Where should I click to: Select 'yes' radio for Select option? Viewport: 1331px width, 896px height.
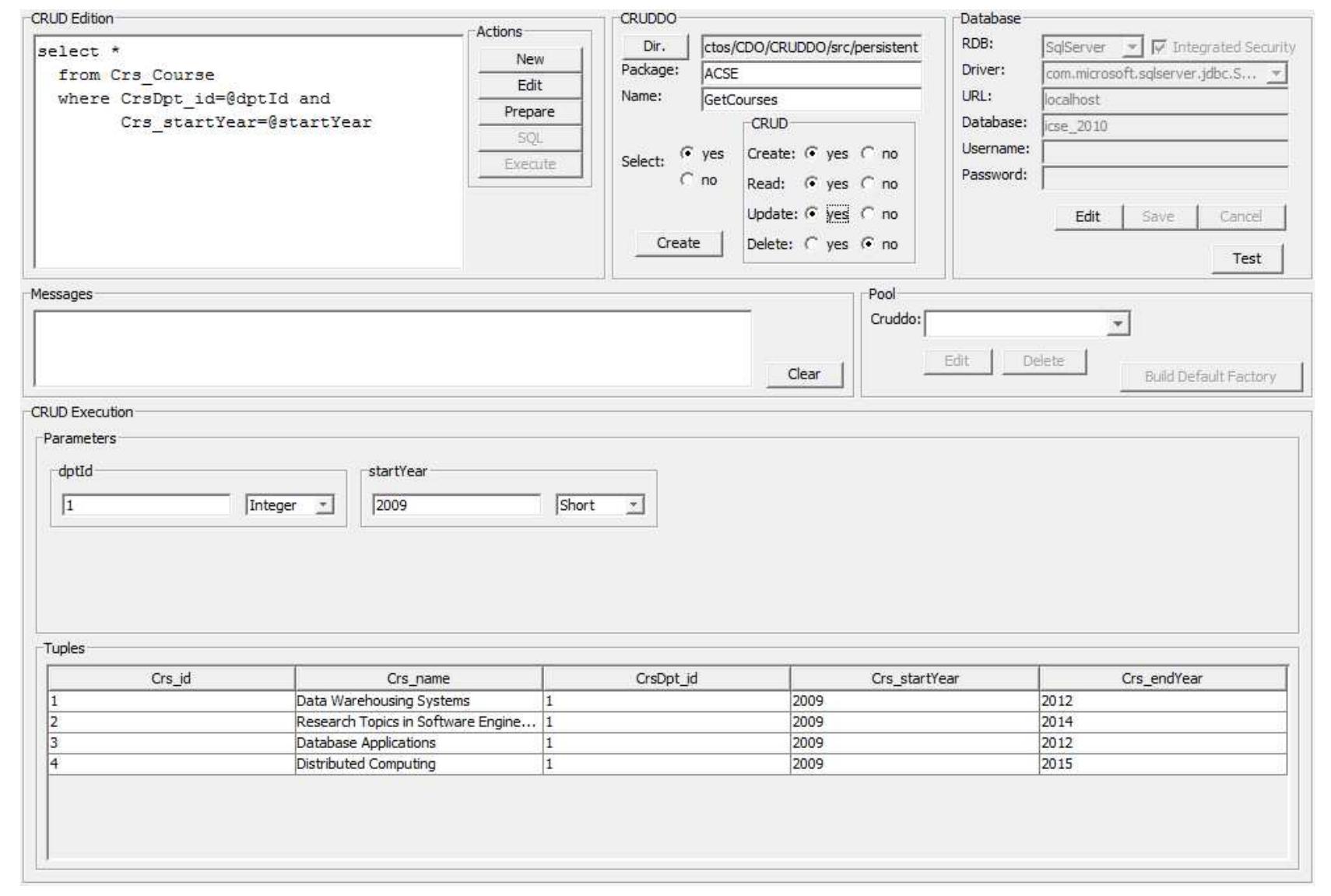point(687,153)
